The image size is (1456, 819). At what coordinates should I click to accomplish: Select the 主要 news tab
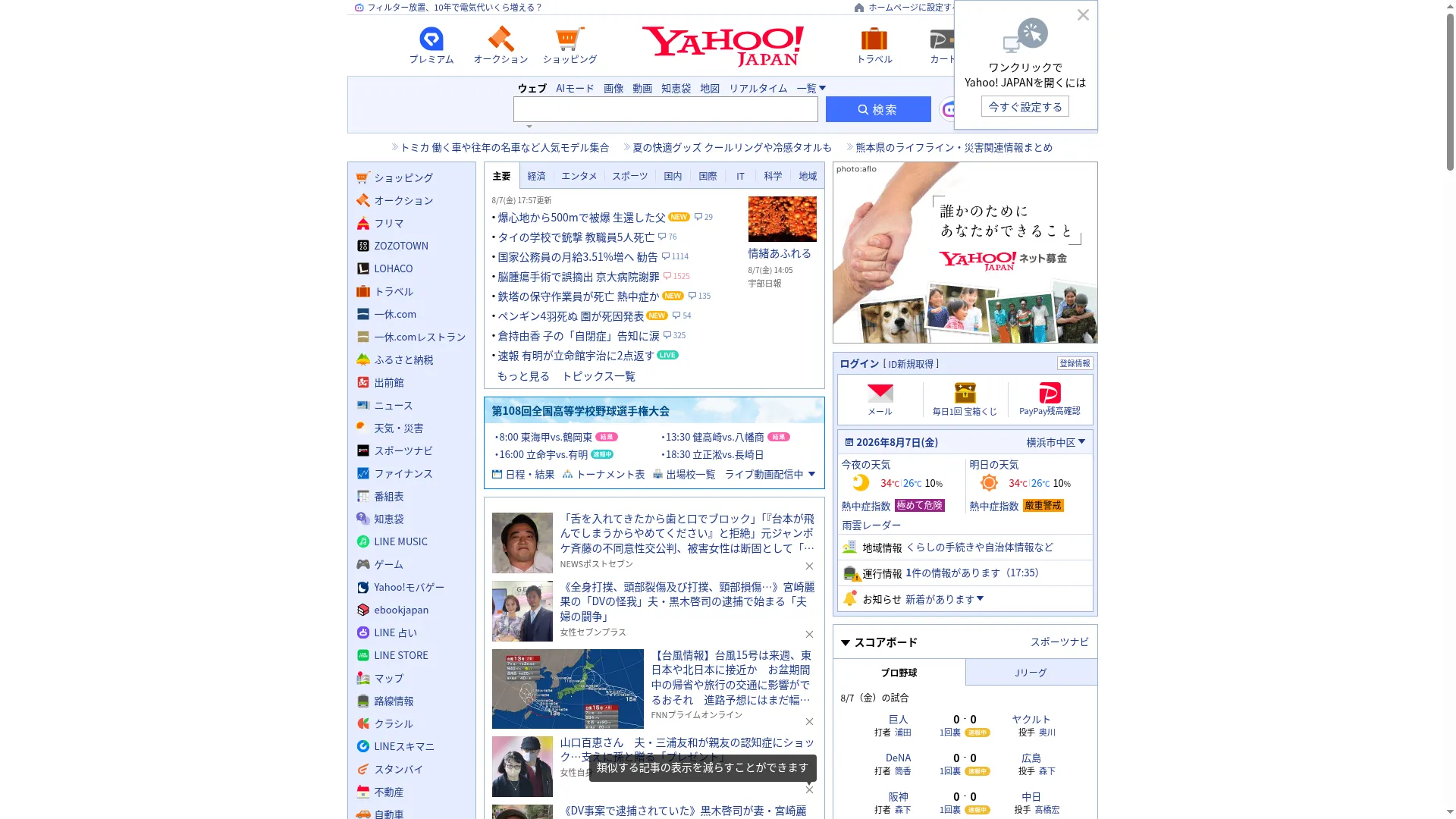click(502, 176)
